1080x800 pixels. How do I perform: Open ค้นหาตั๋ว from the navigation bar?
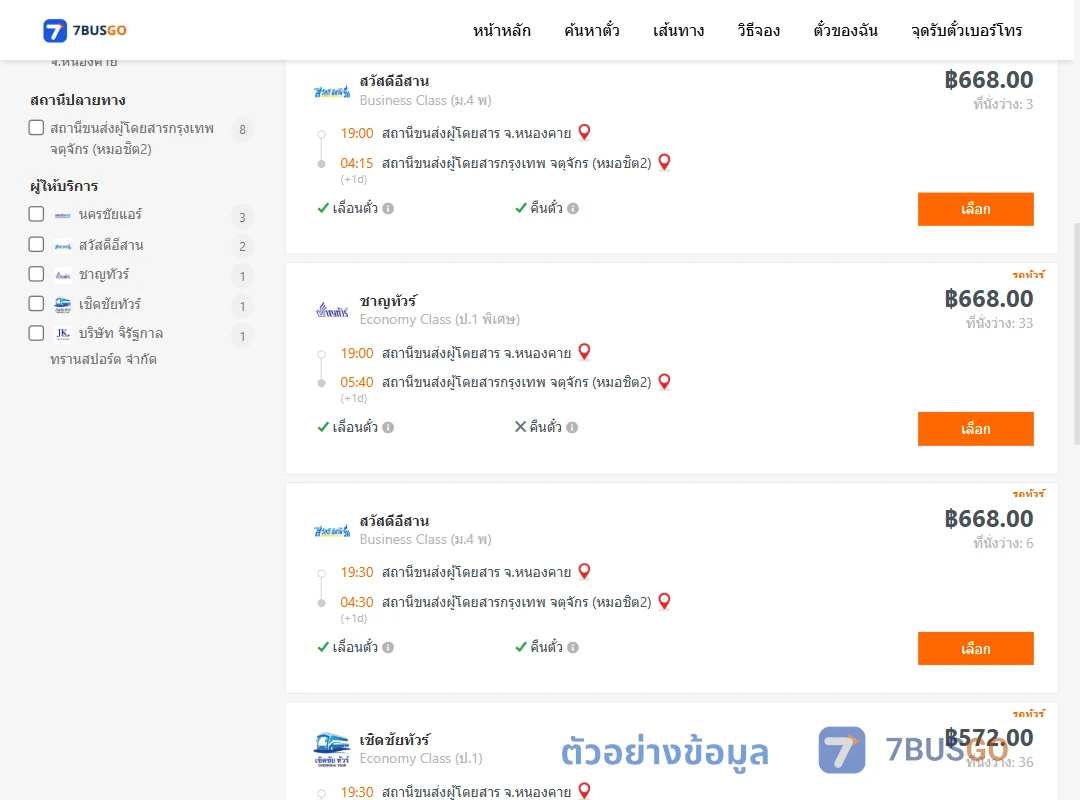(592, 30)
